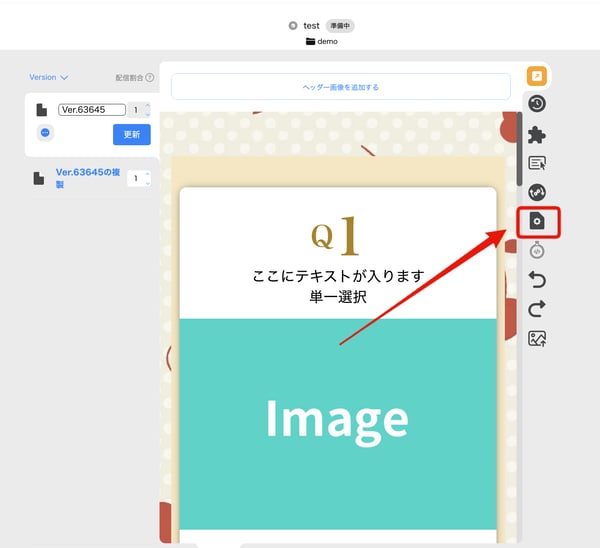Expand the Version dropdown
The width and height of the screenshot is (600, 548).
coord(48,77)
